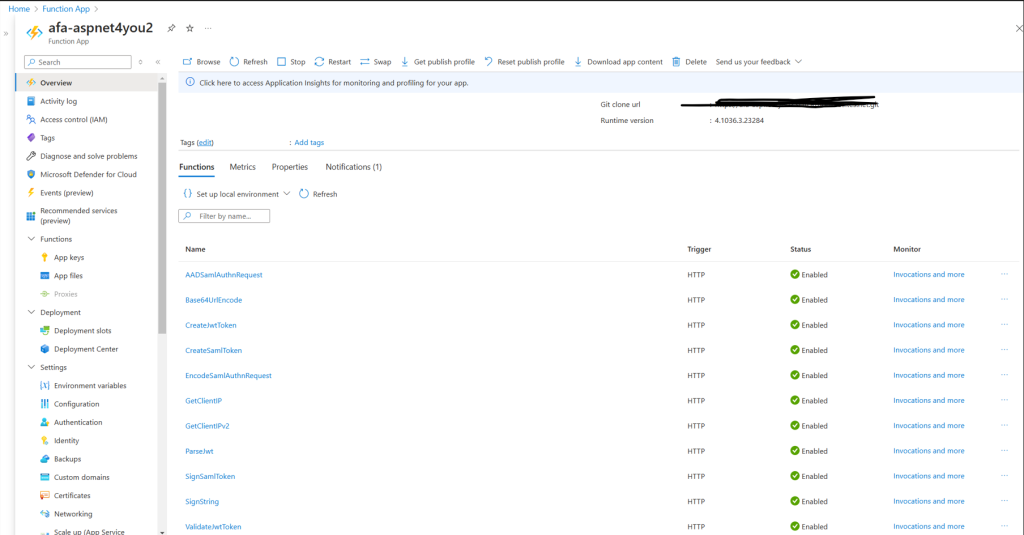Stop the function app

point(291,61)
